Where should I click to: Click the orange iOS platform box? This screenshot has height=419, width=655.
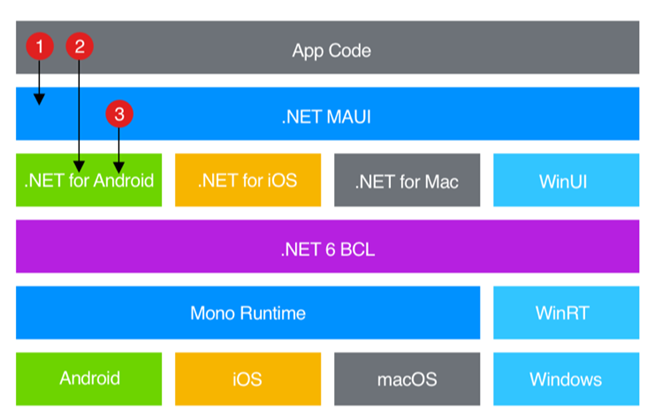point(247,378)
